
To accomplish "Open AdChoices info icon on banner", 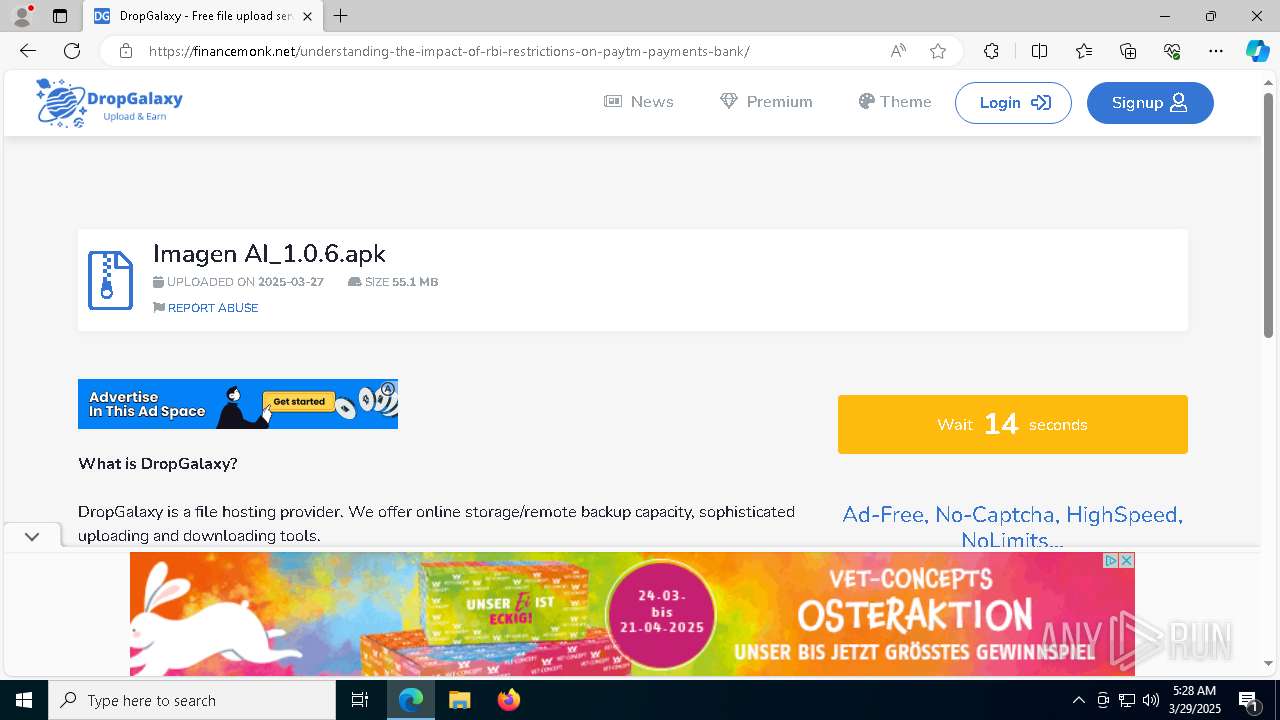I will [1111, 560].
